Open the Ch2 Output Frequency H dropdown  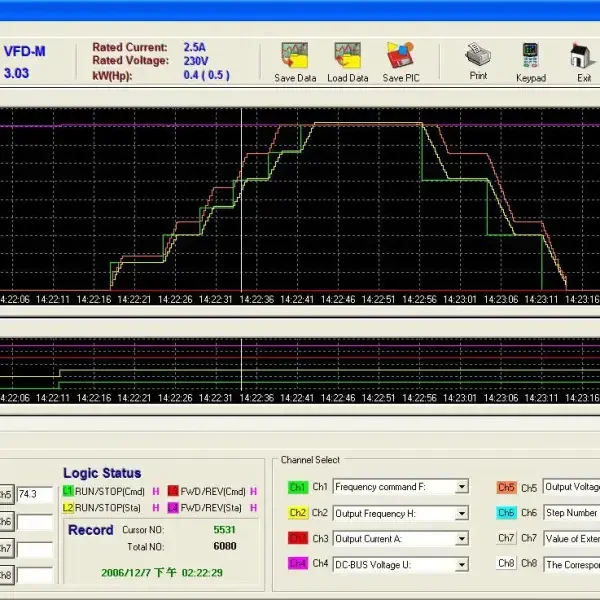point(462,513)
